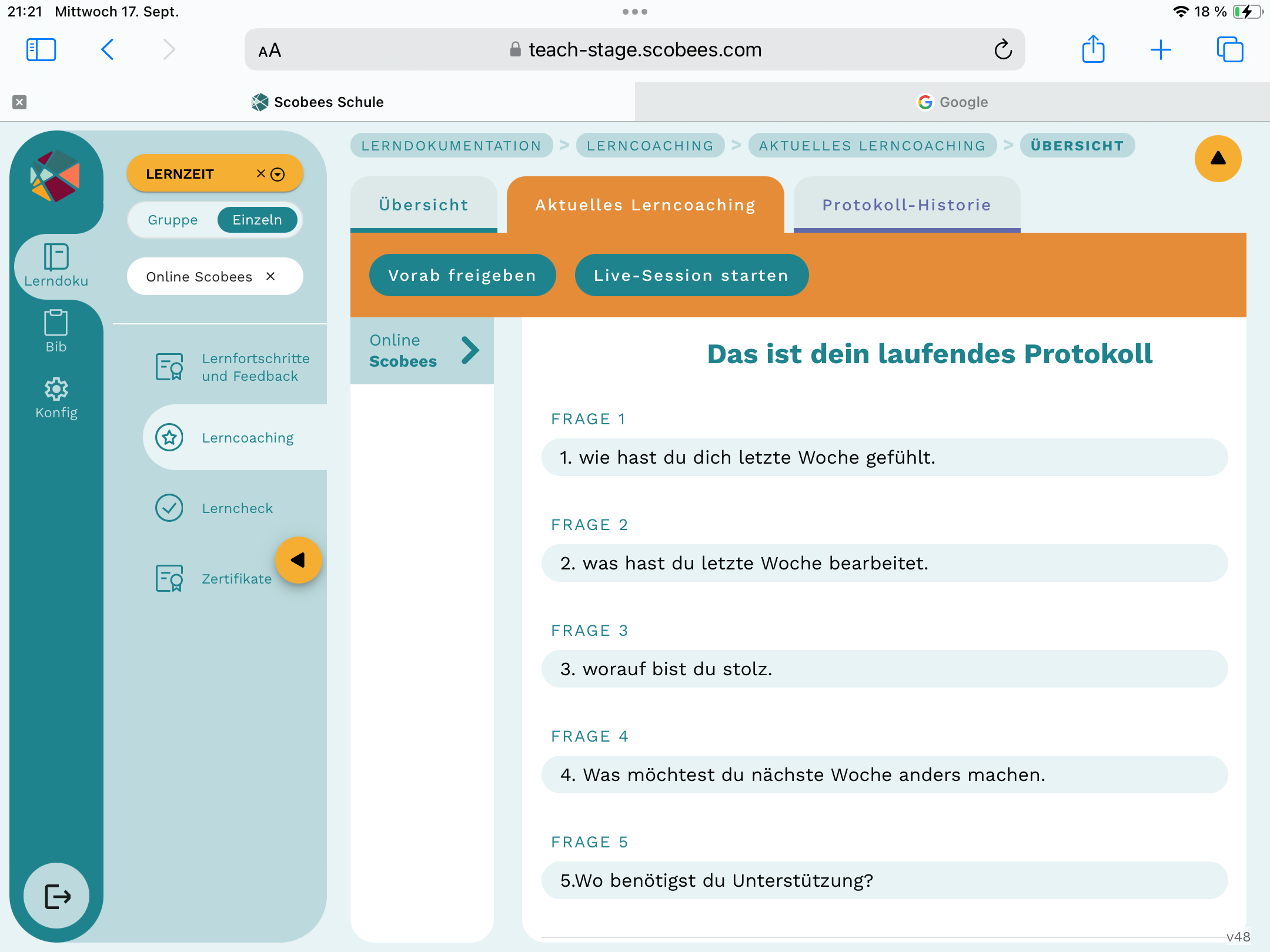Tap Safari share icon

(x=1093, y=49)
